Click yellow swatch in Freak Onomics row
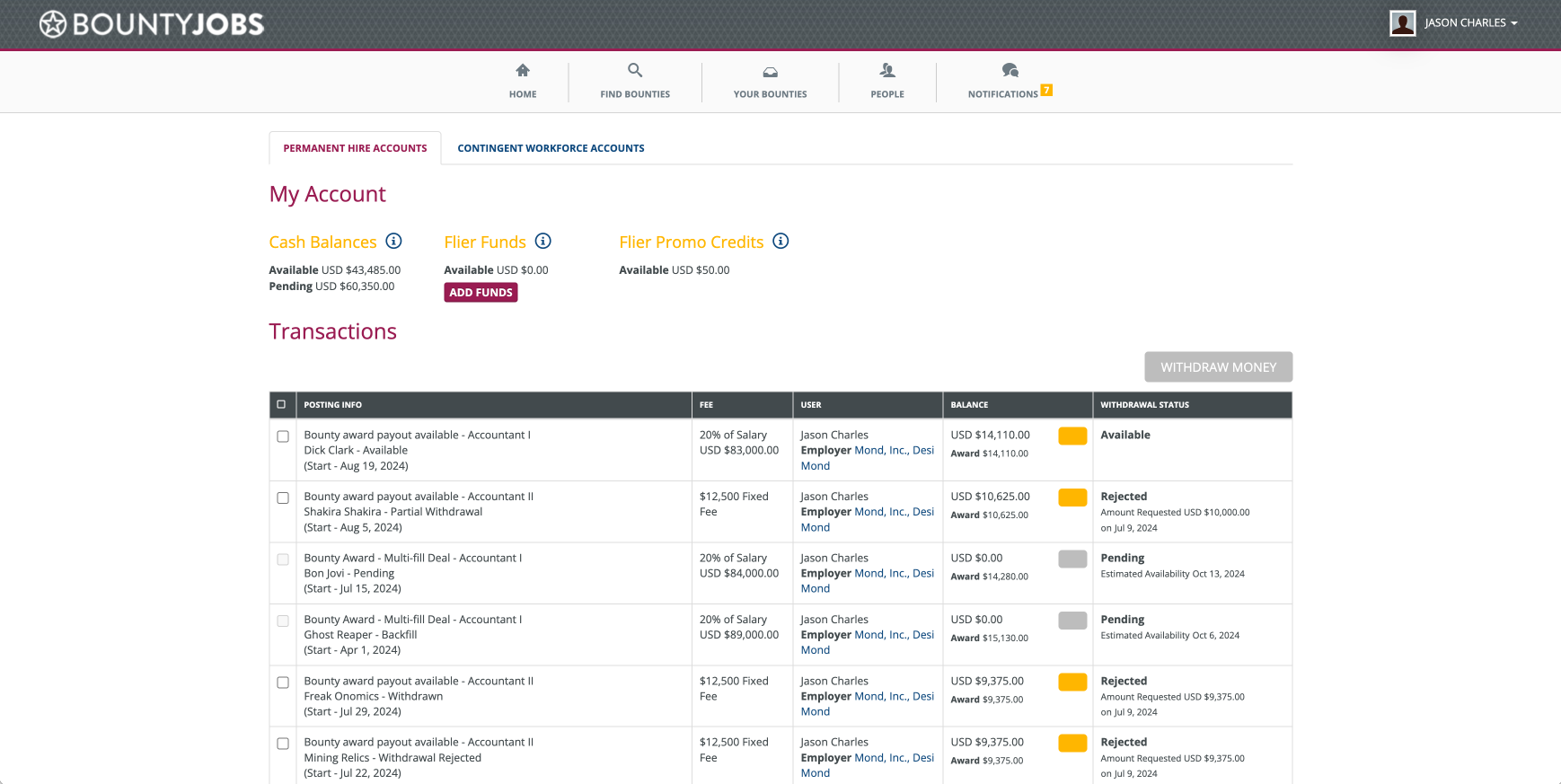Viewport: 1561px width, 784px height. [x=1072, y=683]
